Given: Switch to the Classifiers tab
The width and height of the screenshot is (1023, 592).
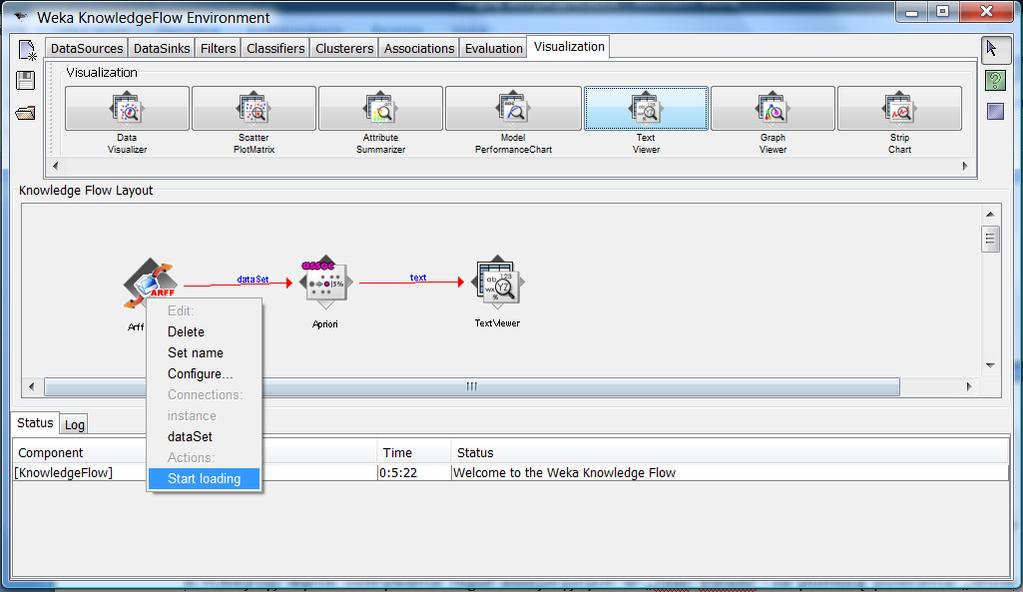Looking at the screenshot, I should 275,48.
